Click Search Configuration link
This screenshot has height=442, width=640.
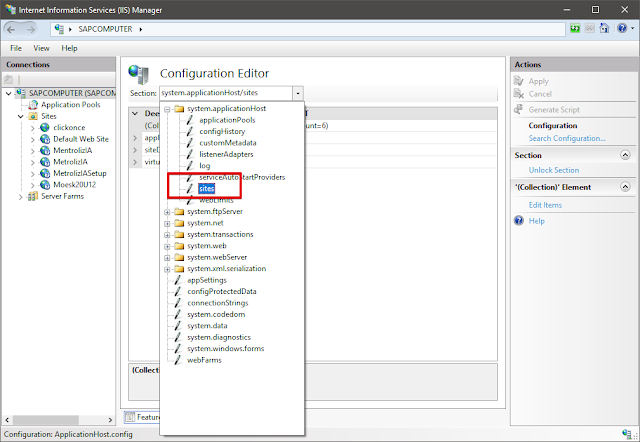pos(567,138)
